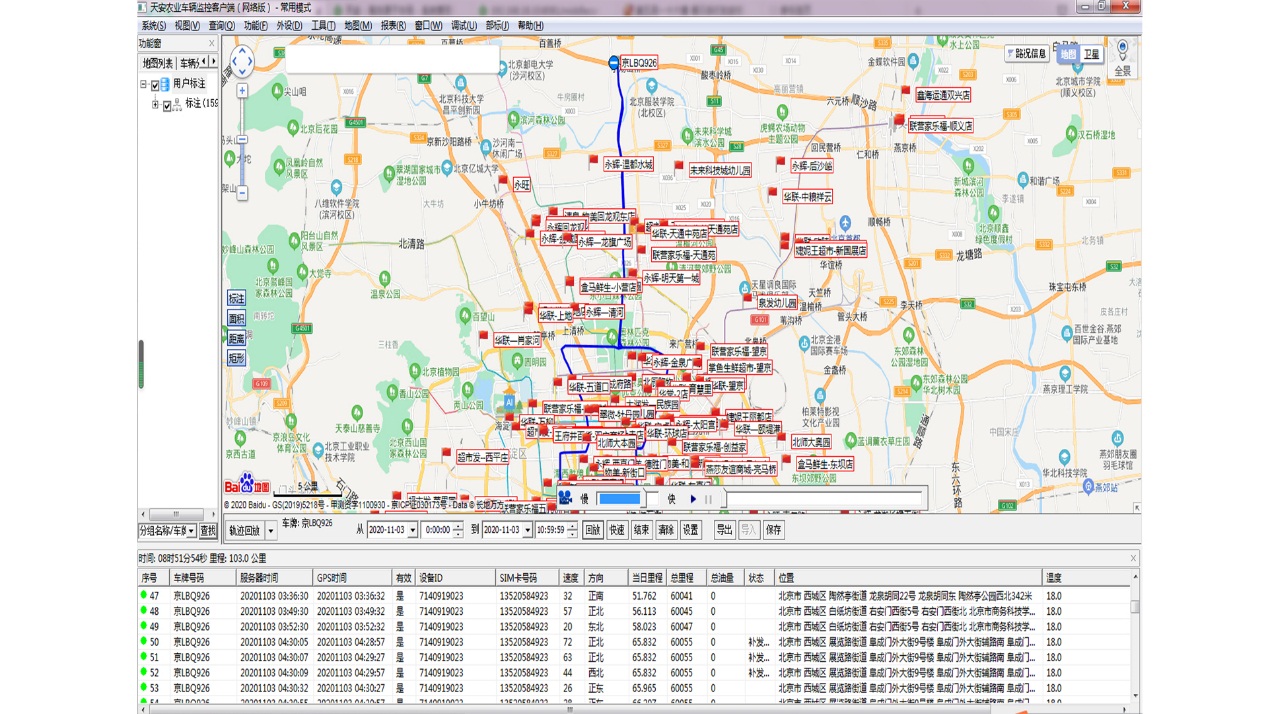Switch map to 卫星 satellite view
The width and height of the screenshot is (1268, 714).
(x=1093, y=54)
